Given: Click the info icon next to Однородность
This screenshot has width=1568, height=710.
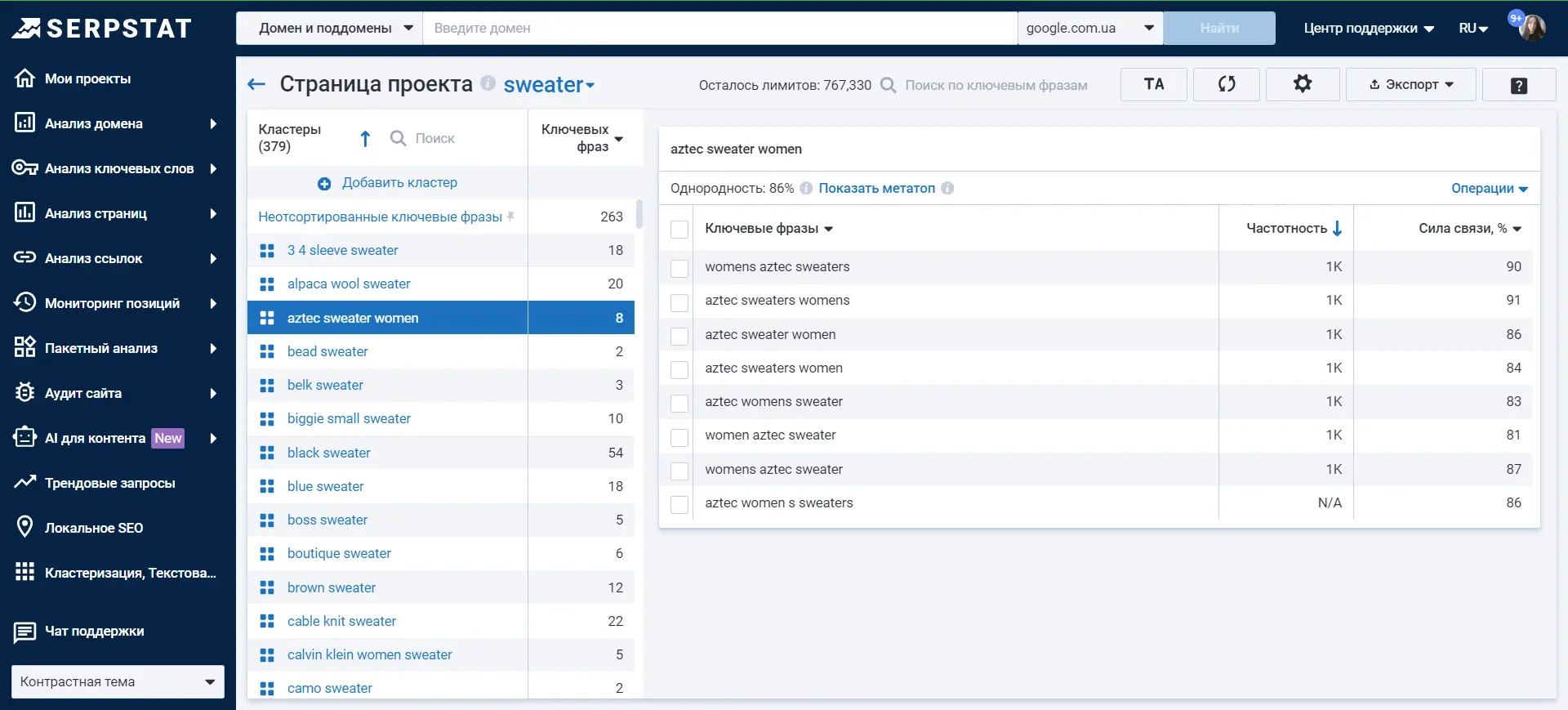Looking at the screenshot, I should 806,188.
